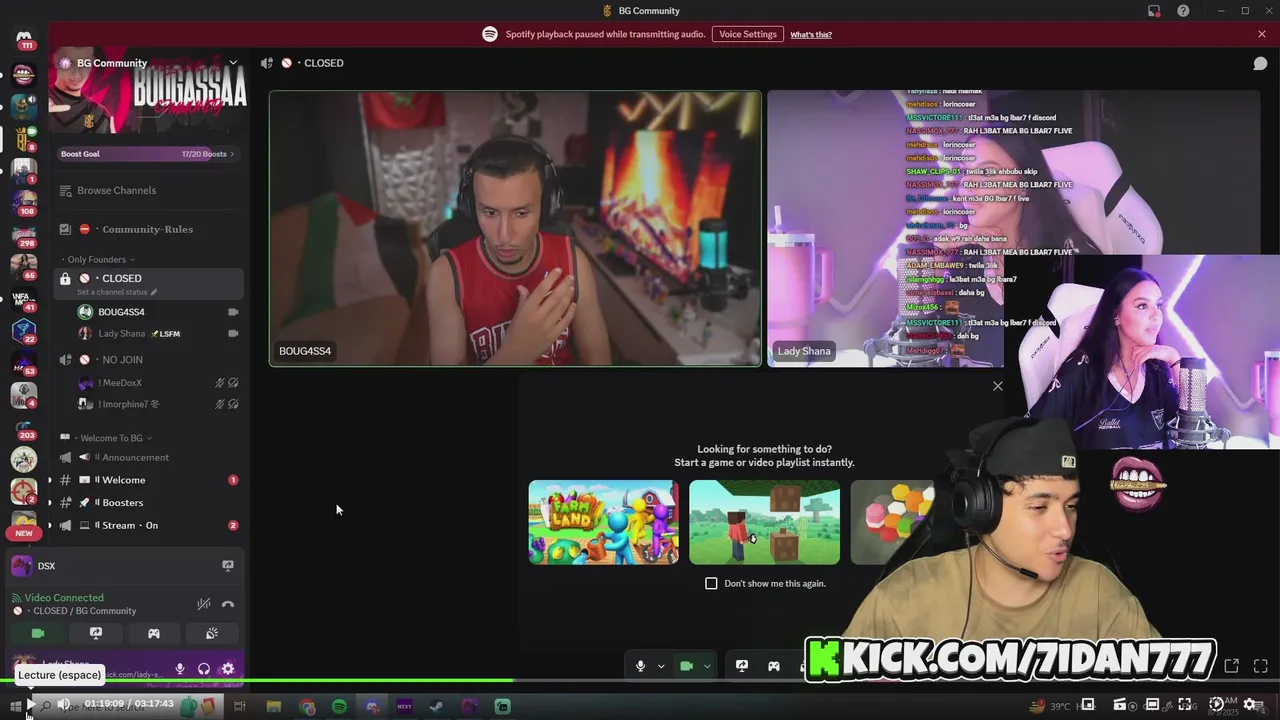Open the soundboard icon in voice panel

click(x=212, y=633)
